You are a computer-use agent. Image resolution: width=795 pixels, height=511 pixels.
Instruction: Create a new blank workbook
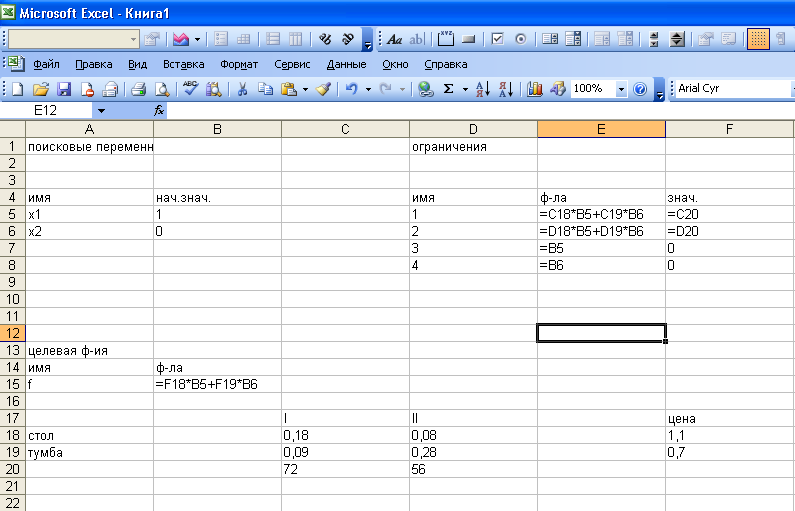(x=17, y=89)
